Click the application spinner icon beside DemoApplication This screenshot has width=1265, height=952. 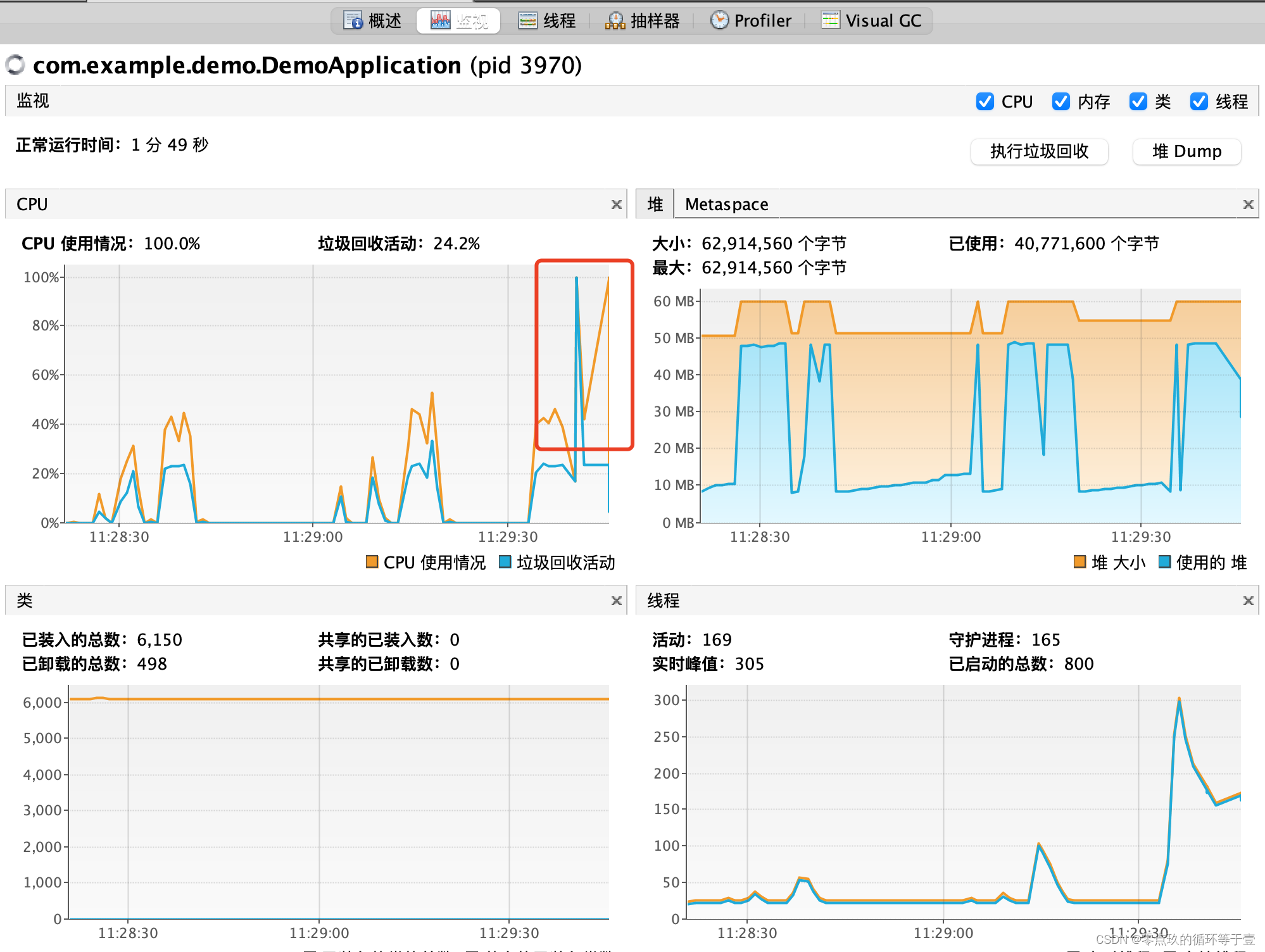pos(15,65)
